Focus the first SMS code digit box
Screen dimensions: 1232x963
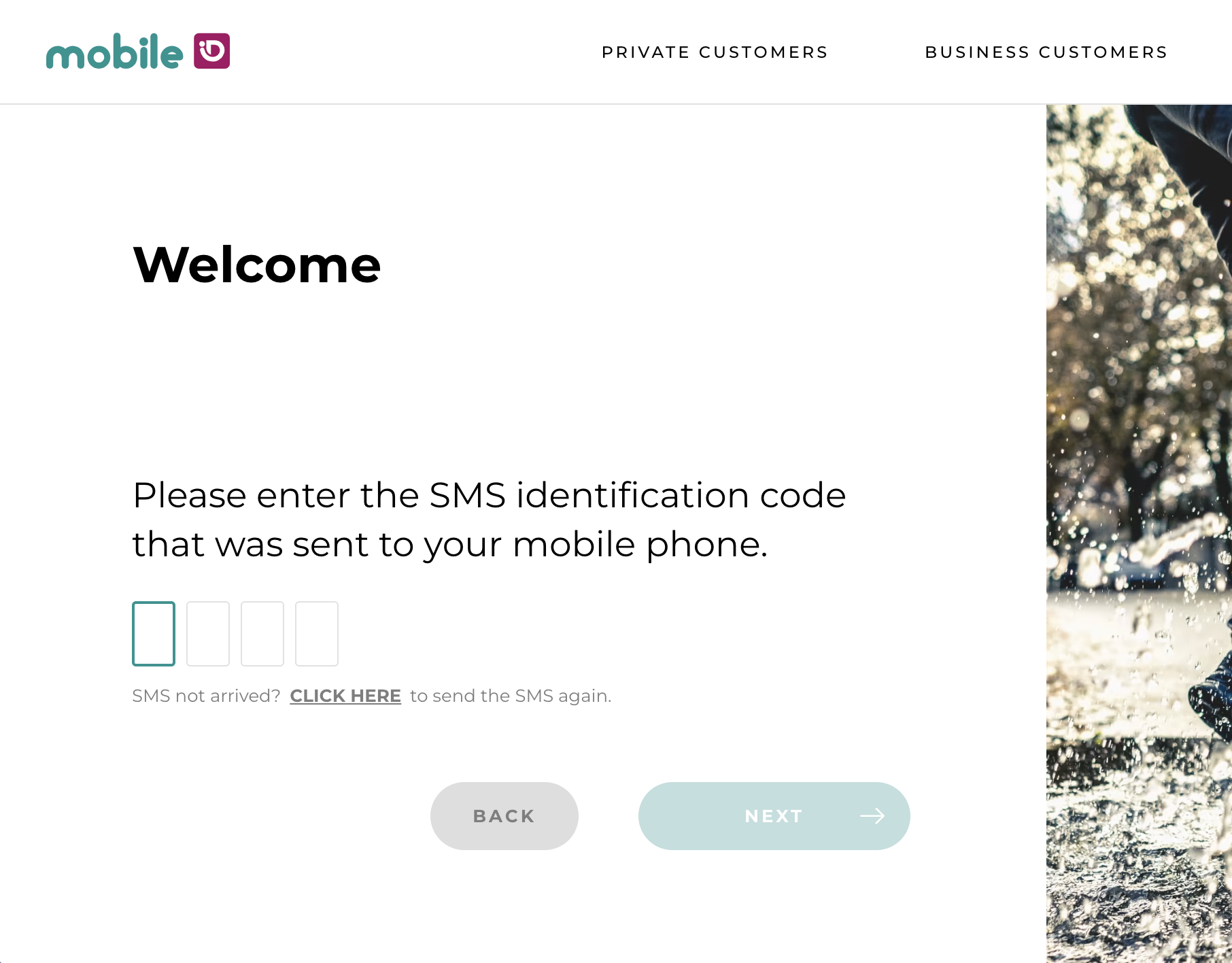point(154,633)
